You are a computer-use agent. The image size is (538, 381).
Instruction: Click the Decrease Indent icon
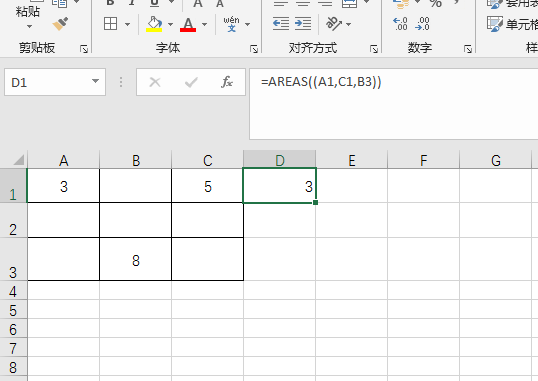tap(281, 24)
